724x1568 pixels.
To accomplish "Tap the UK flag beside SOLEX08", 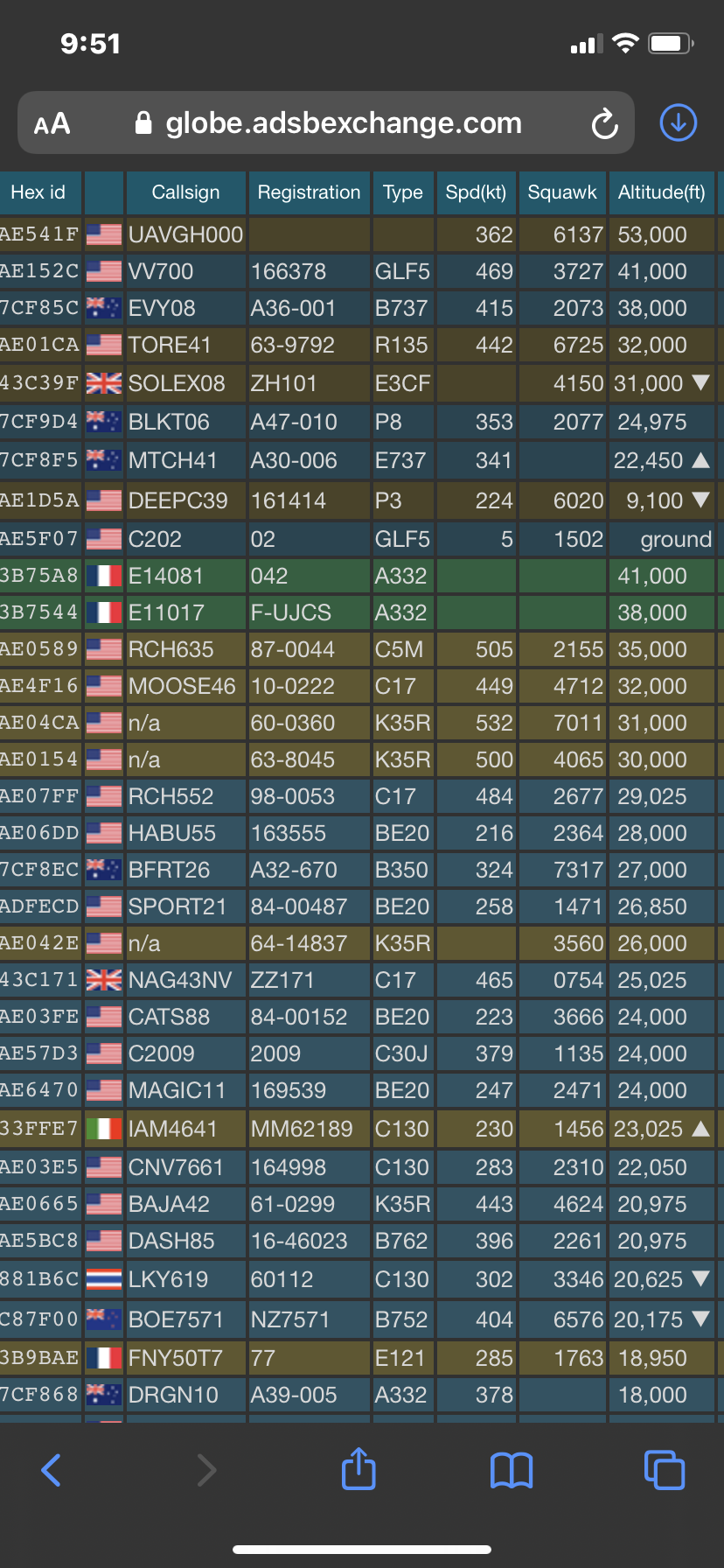I will point(104,383).
